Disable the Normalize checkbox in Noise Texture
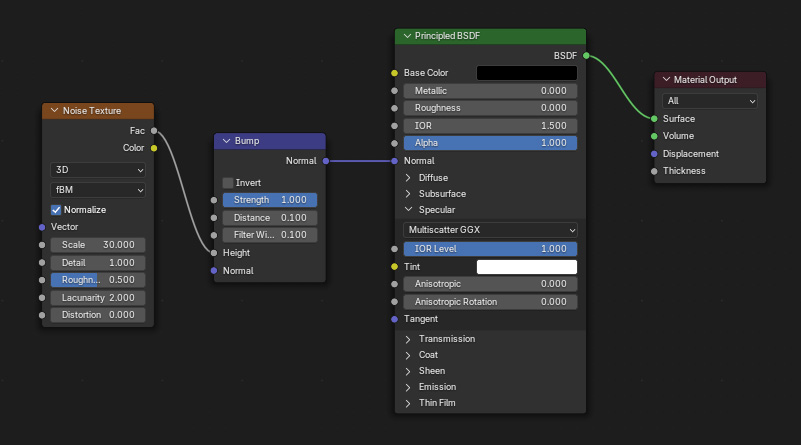The image size is (801, 445). pos(56,210)
